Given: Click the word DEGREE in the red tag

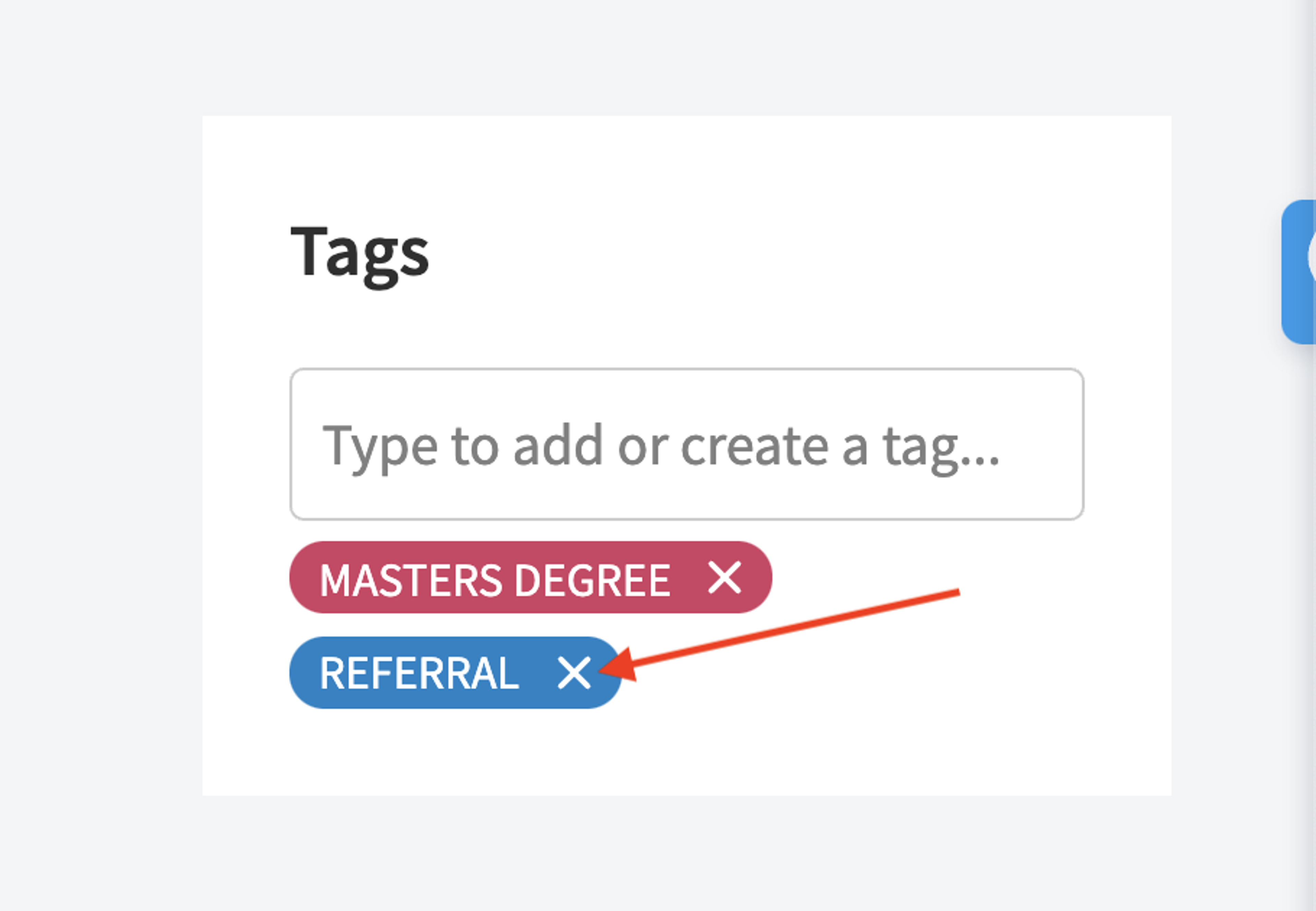Looking at the screenshot, I should point(592,580).
